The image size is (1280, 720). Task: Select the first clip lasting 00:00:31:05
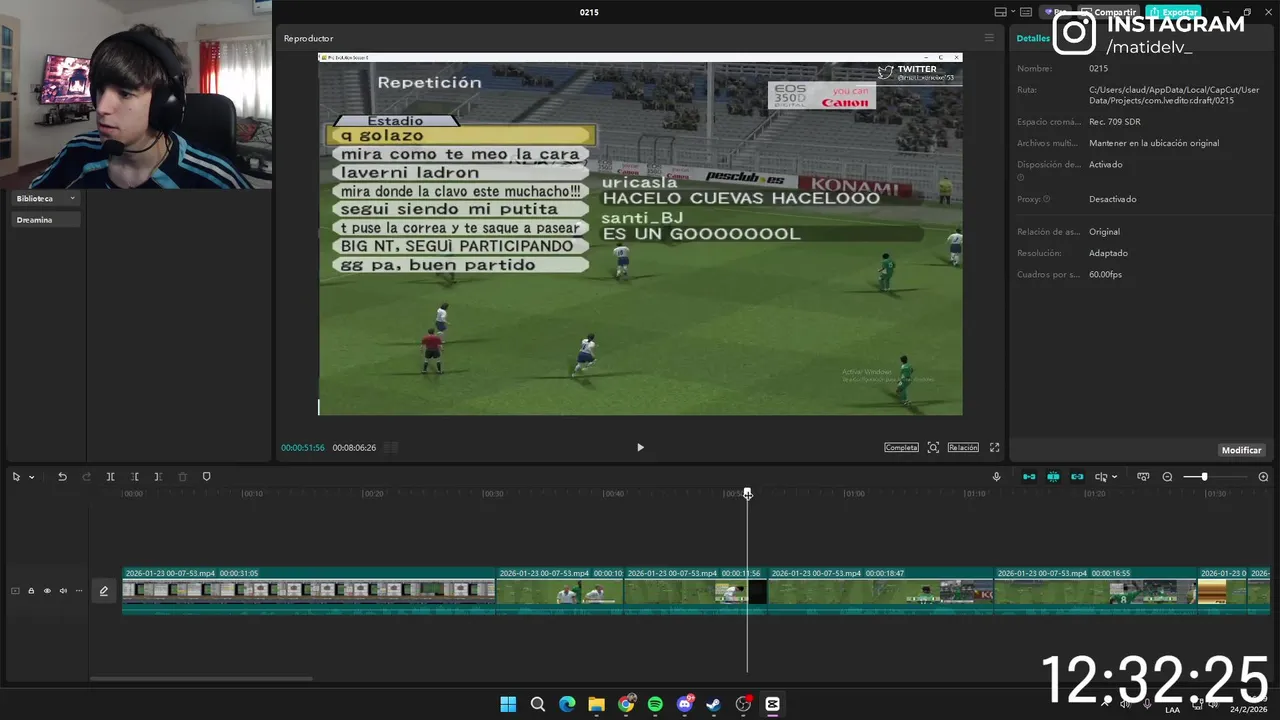click(x=308, y=591)
